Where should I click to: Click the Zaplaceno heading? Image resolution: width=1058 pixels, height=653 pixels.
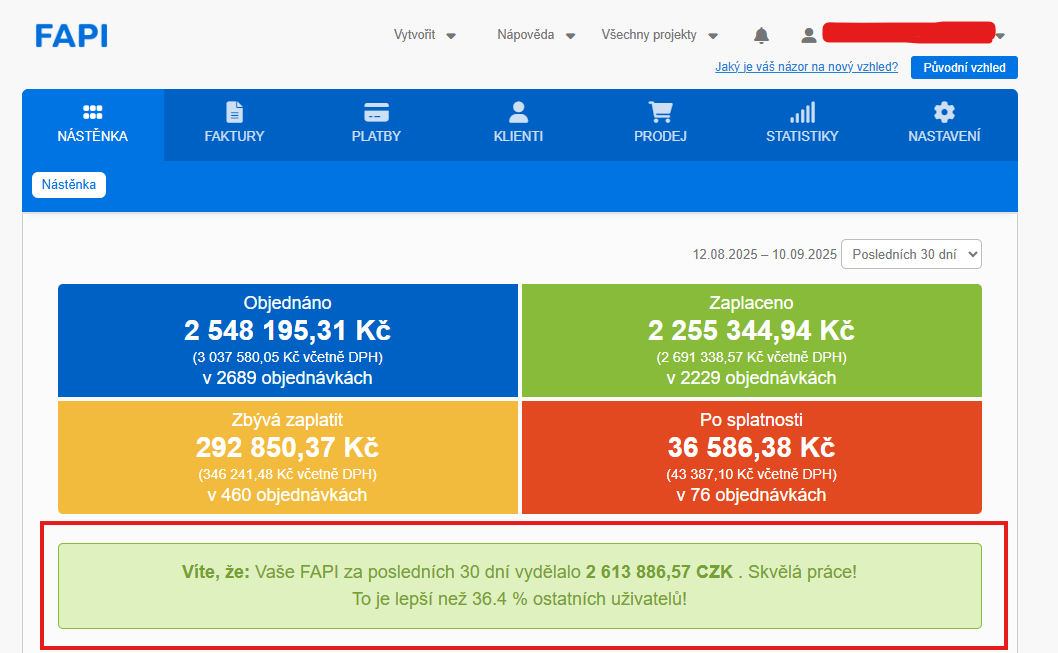point(751,303)
